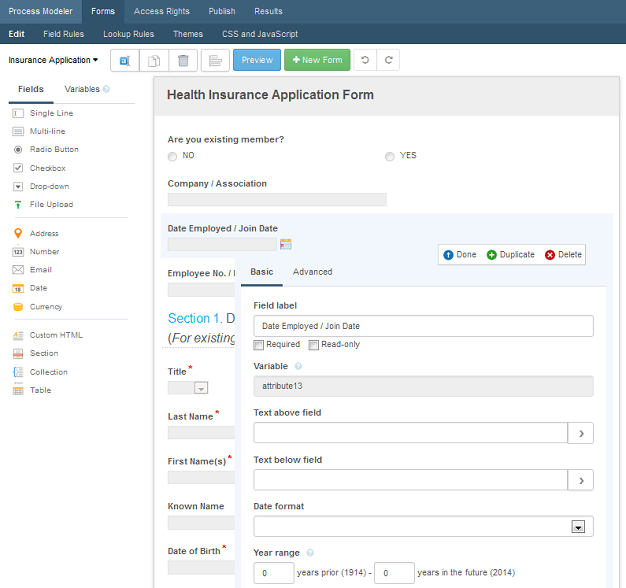Open calendar picker for Date Employed
The height and width of the screenshot is (588, 626).
285,244
